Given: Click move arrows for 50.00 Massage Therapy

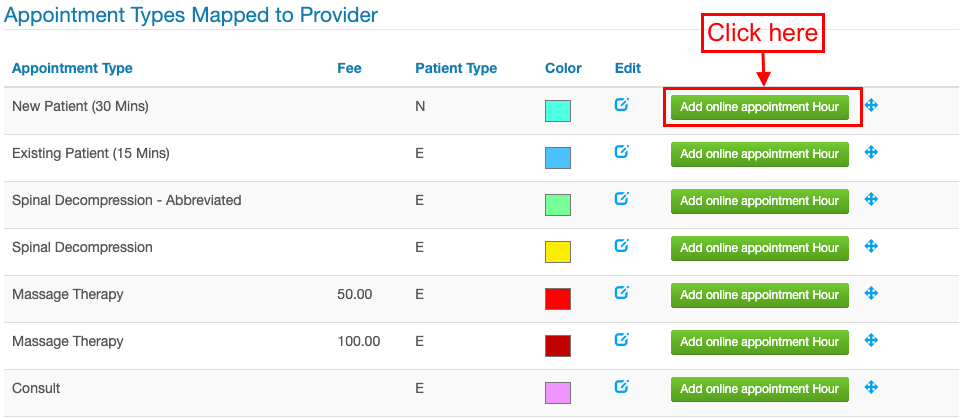Looking at the screenshot, I should [871, 293].
